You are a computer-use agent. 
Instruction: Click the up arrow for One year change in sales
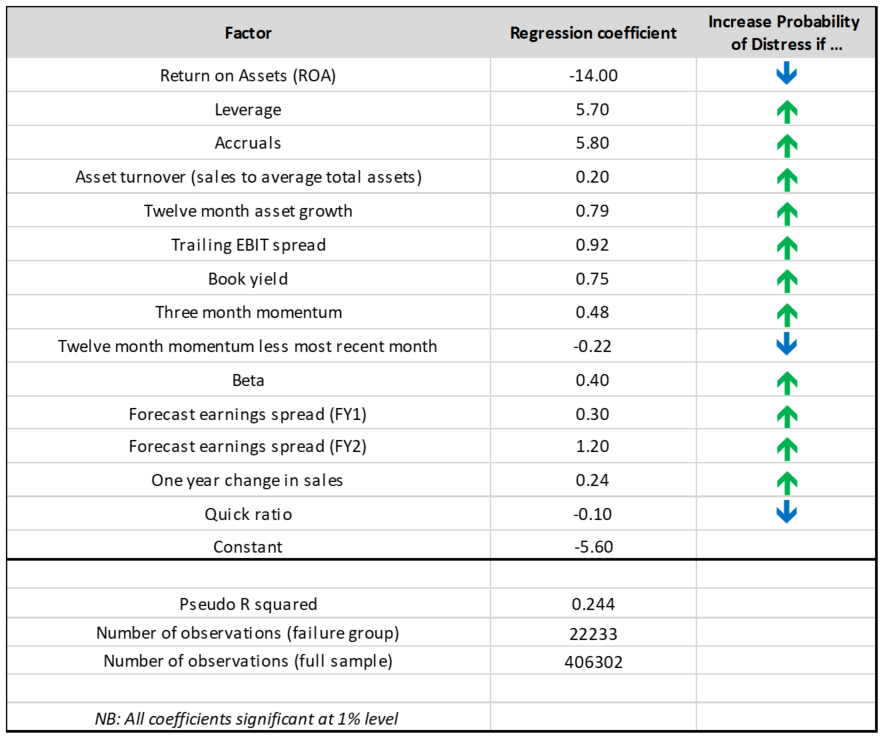(x=786, y=481)
